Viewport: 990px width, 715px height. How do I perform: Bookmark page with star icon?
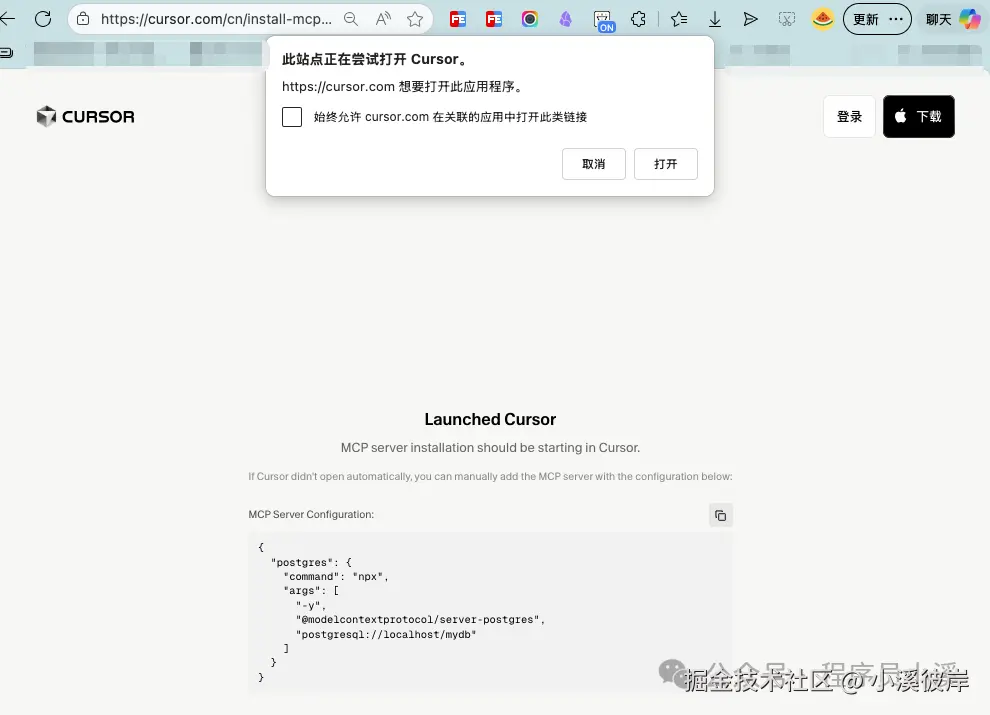point(415,19)
